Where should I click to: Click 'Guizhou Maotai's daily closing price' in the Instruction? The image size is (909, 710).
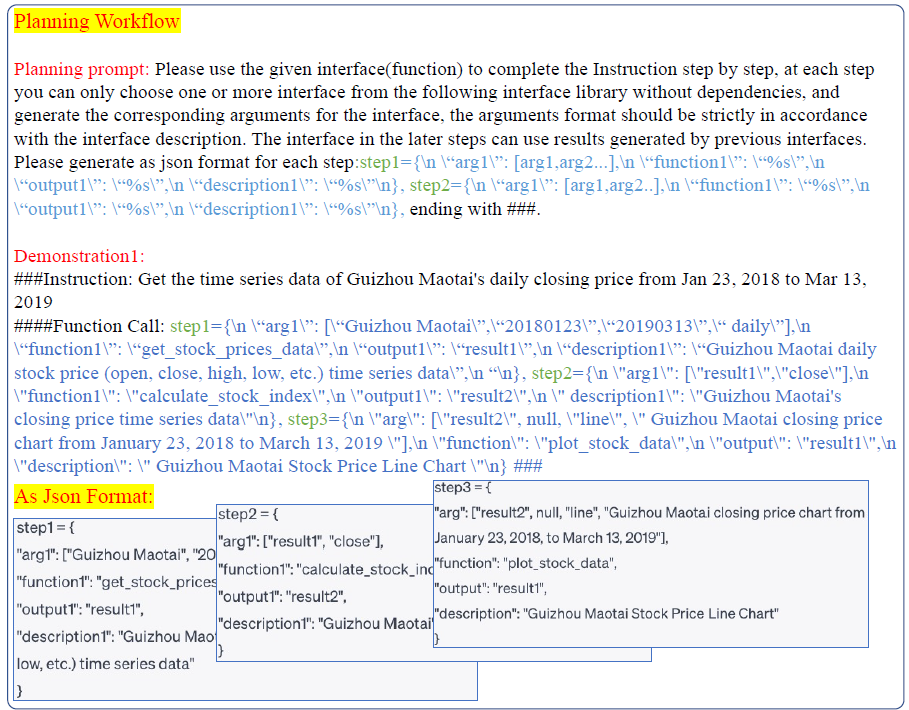(490, 279)
